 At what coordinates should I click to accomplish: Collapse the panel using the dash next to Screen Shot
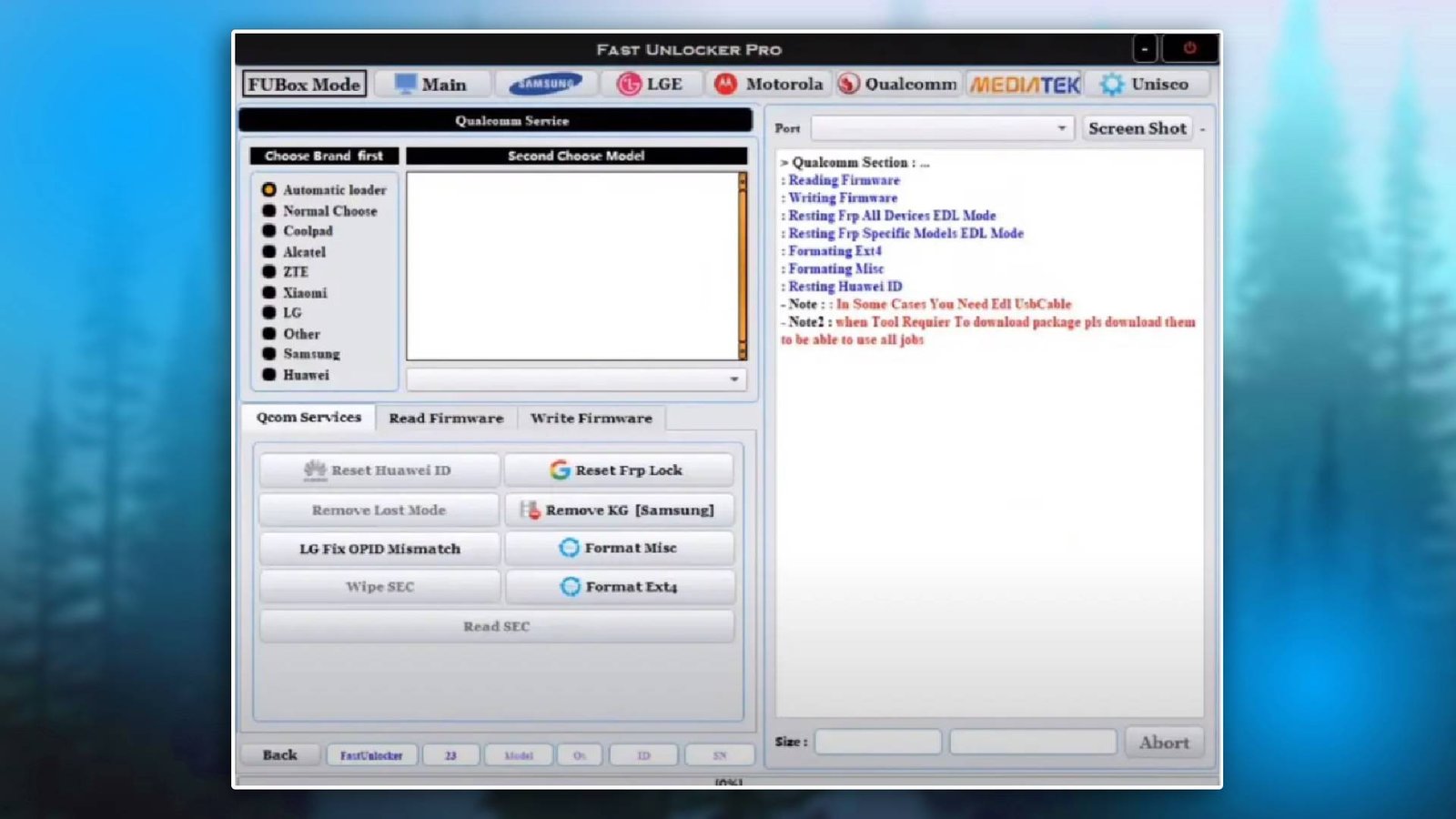click(1202, 128)
